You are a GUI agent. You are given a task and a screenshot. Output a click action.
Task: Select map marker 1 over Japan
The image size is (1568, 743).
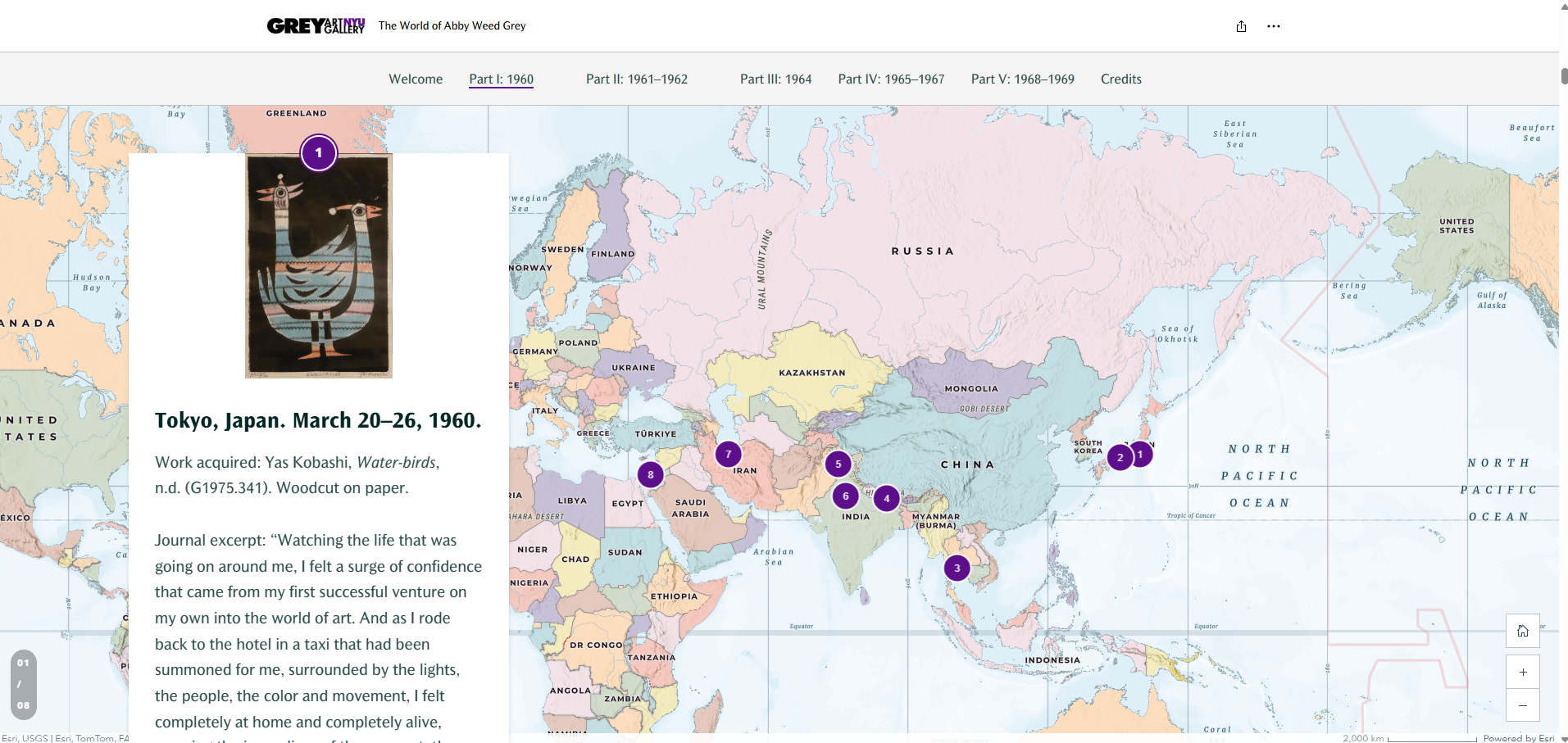(x=1143, y=454)
